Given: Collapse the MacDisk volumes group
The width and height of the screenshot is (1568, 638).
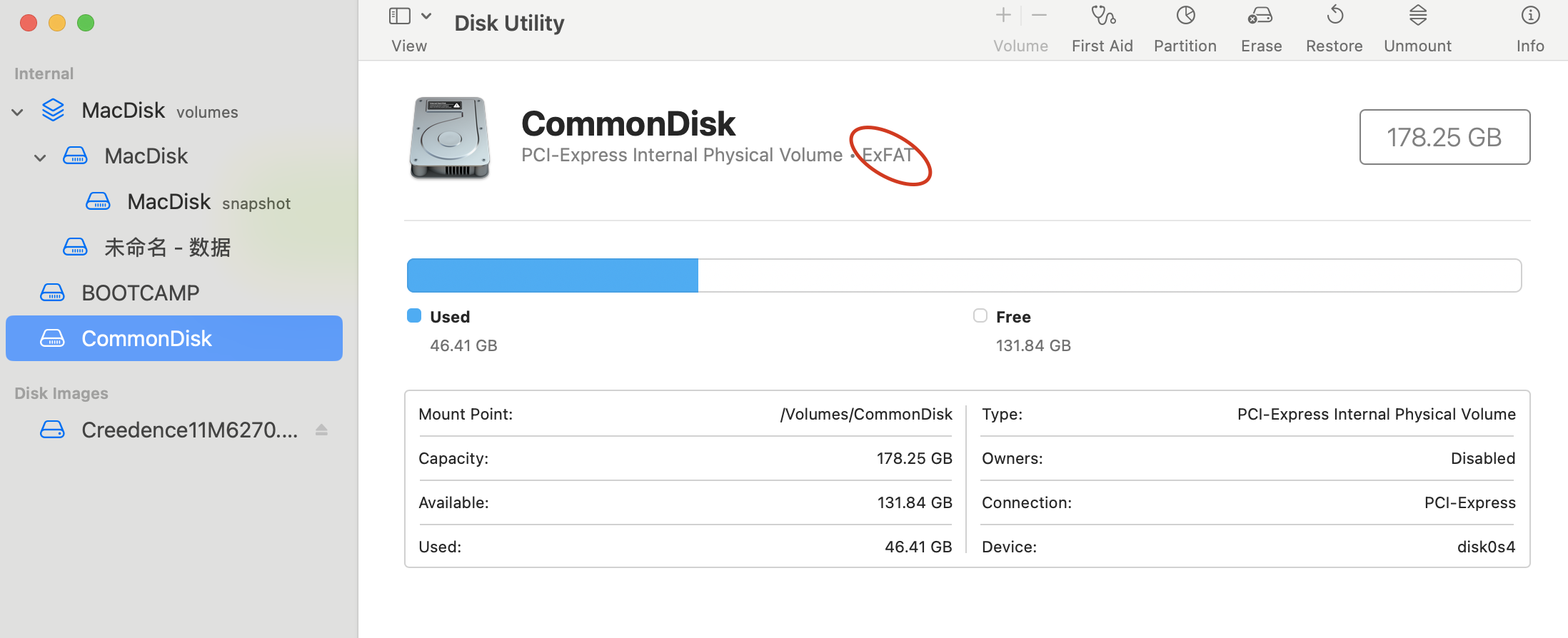Looking at the screenshot, I should point(17,111).
